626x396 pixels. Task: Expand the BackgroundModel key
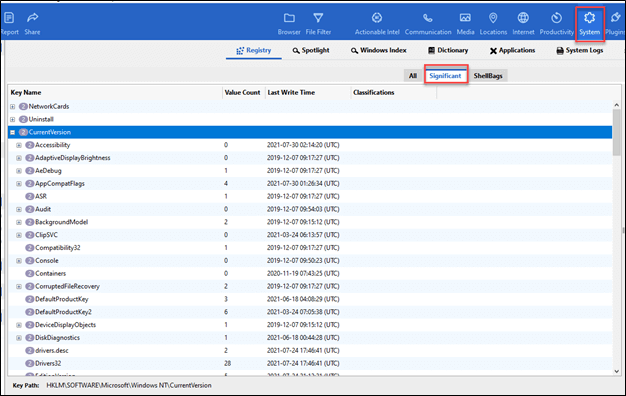19,222
